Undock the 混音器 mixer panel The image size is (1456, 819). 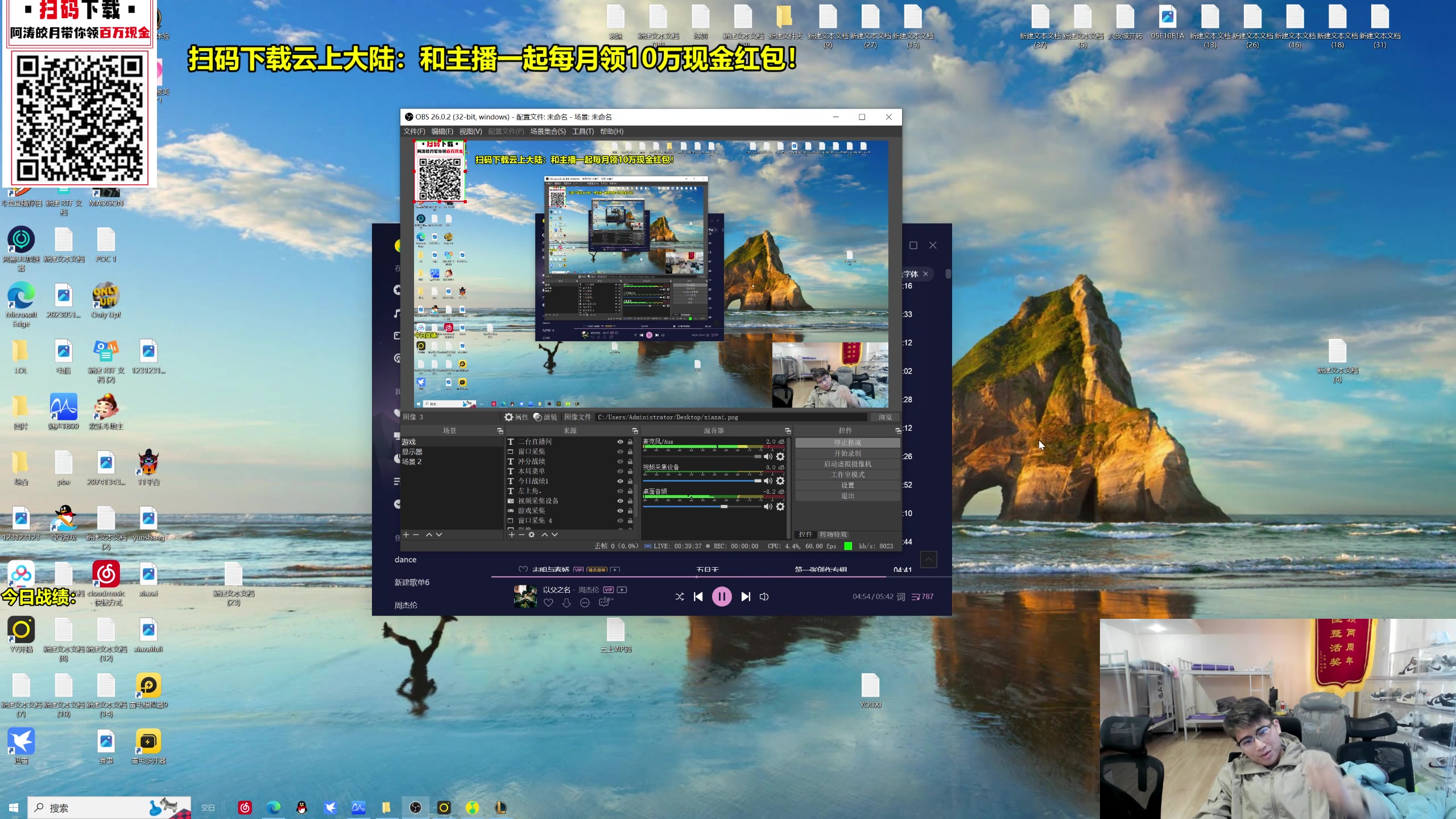(788, 431)
